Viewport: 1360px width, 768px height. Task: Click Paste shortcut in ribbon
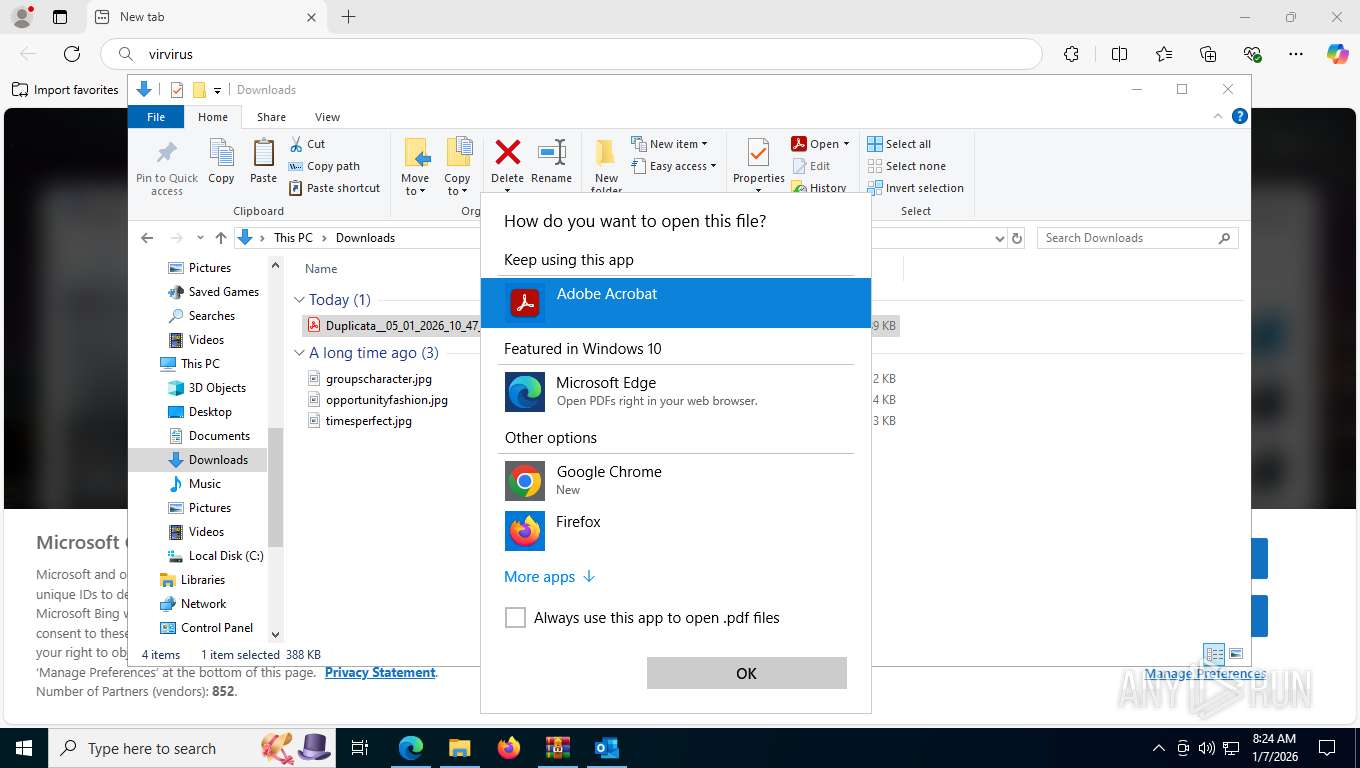pyautogui.click(x=335, y=188)
